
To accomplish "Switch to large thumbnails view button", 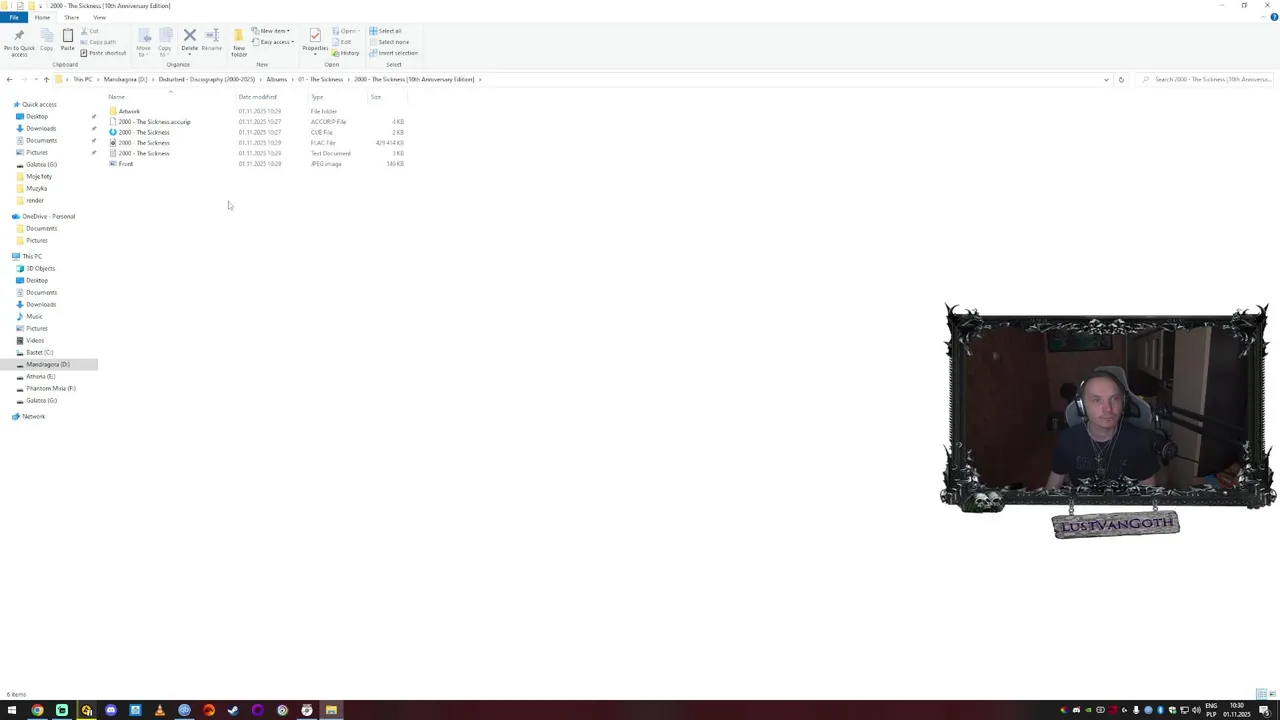I will tap(1272, 694).
